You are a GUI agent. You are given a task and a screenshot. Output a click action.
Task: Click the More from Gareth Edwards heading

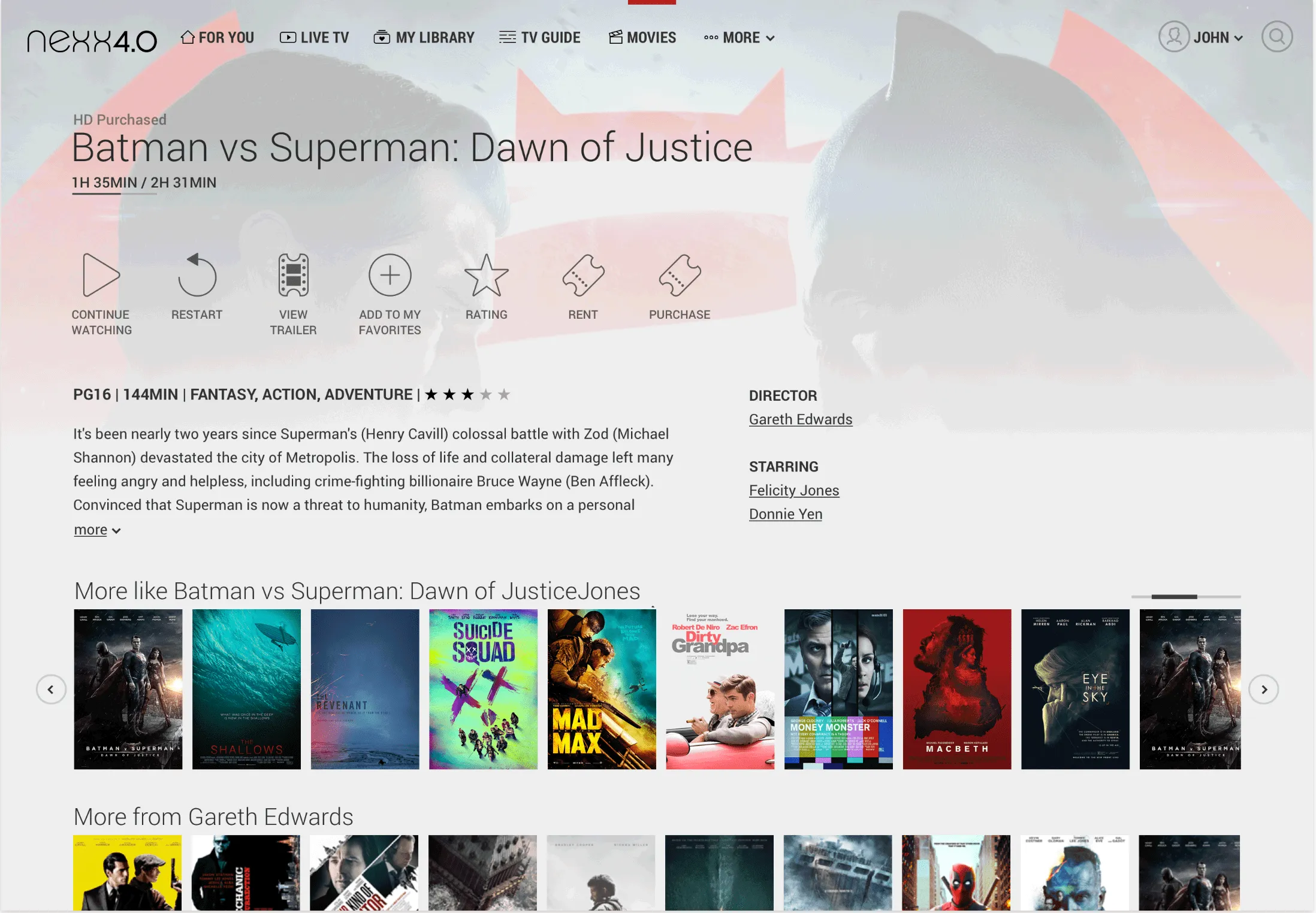point(213,817)
